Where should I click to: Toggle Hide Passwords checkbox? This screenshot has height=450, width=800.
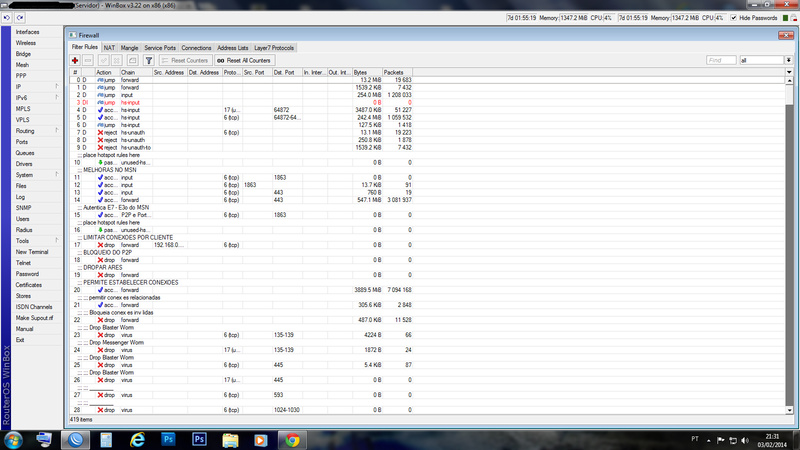point(734,18)
